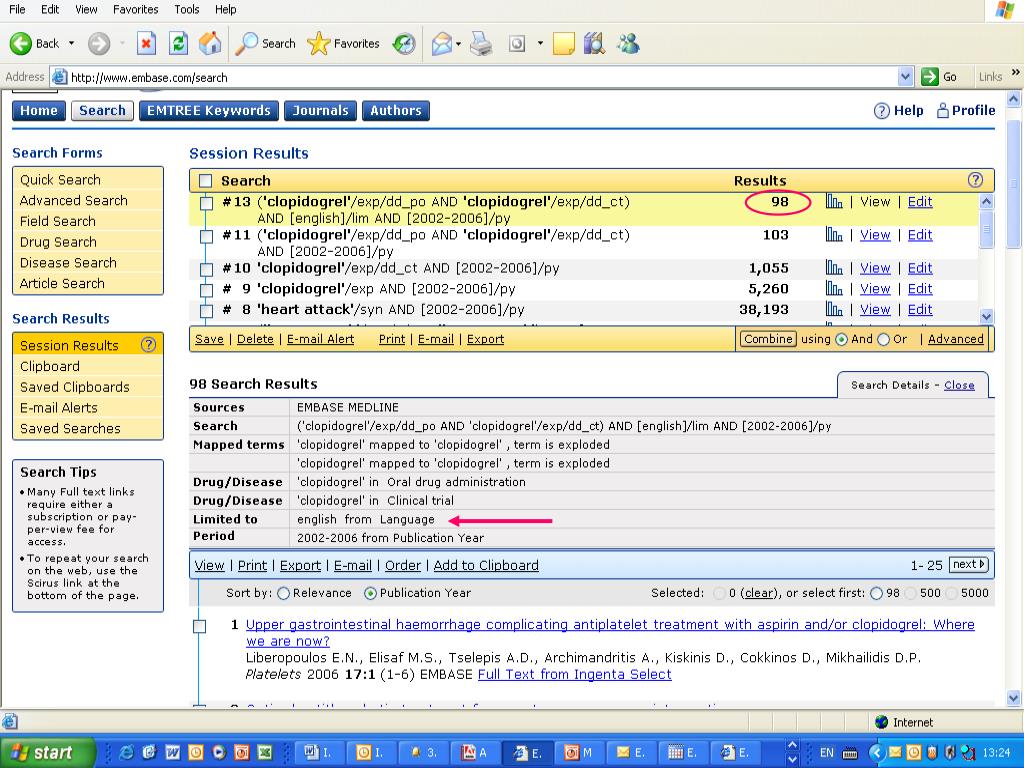Open Favorites star in toolbar
The height and width of the screenshot is (768, 1024).
[344, 44]
